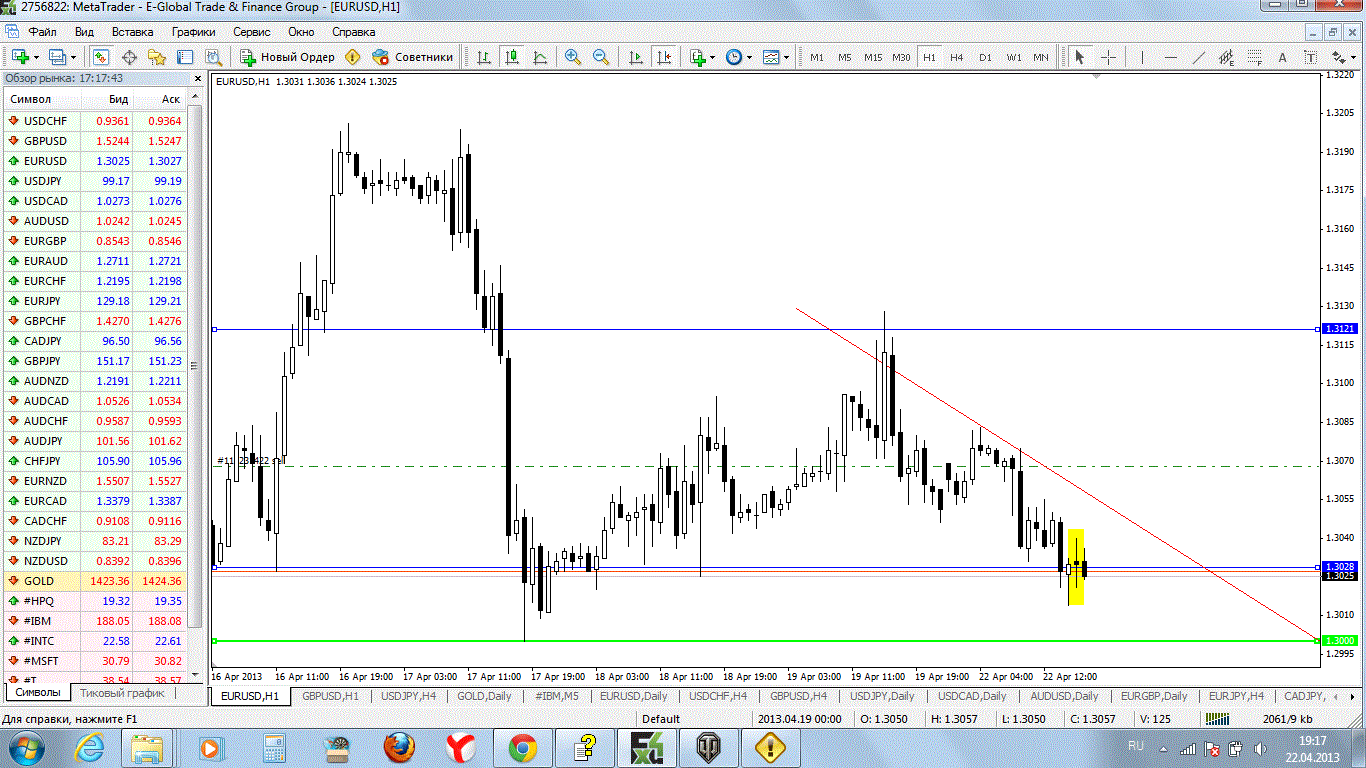Select the Fibonacci retracement tool

coord(1255,57)
